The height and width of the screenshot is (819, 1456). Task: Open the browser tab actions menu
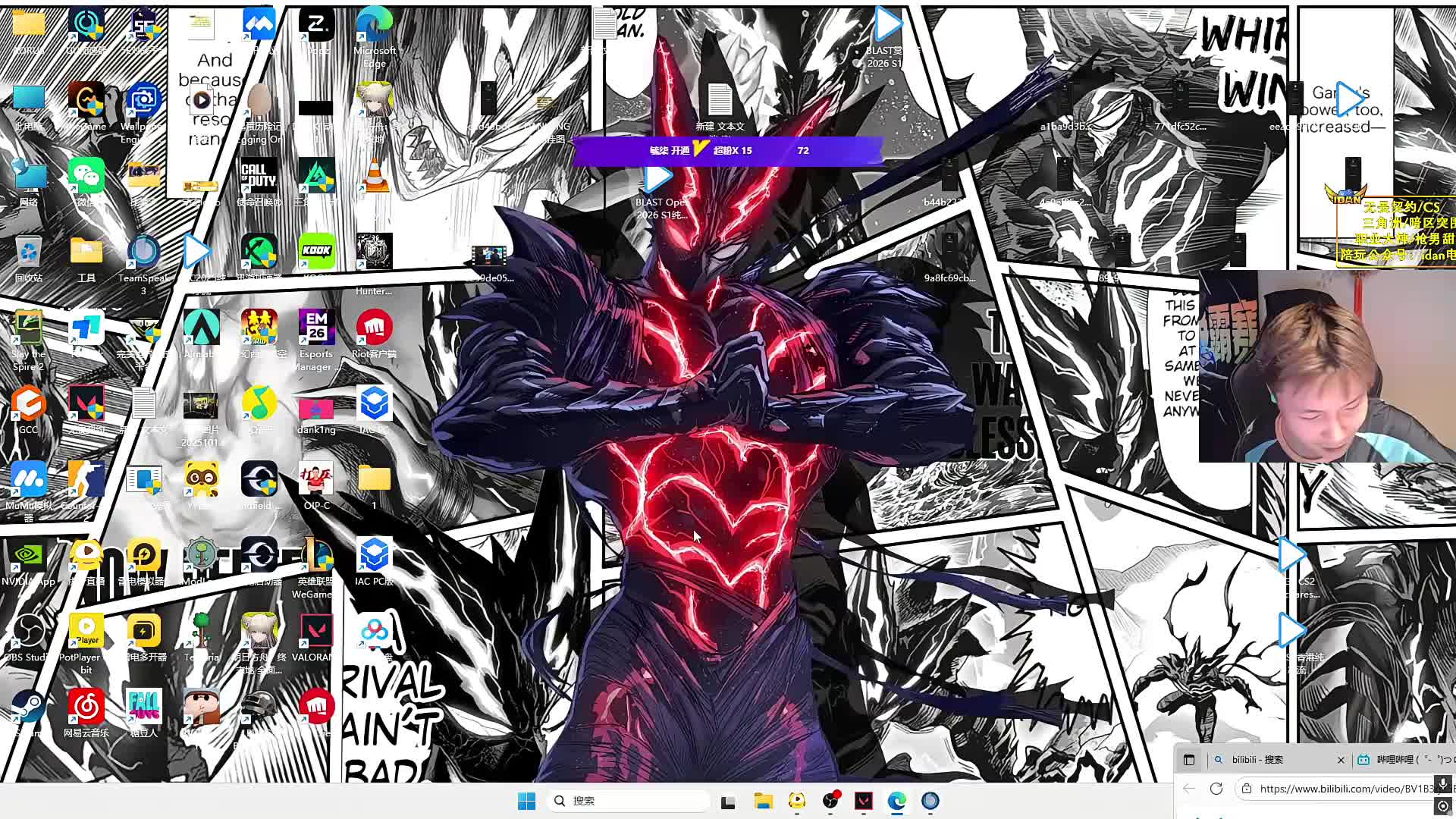(x=1189, y=760)
